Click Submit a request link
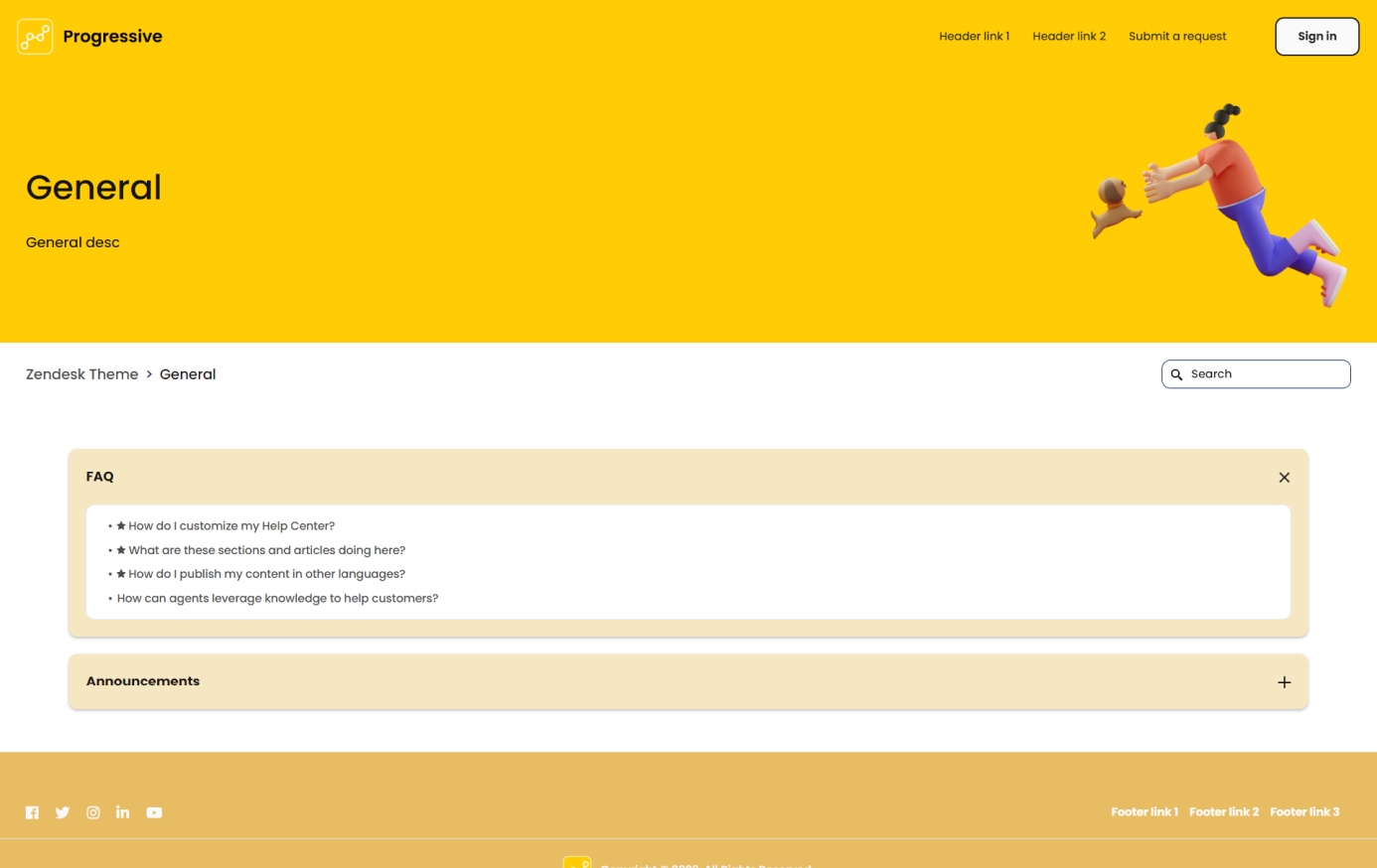This screenshot has width=1377, height=868. point(1177,37)
